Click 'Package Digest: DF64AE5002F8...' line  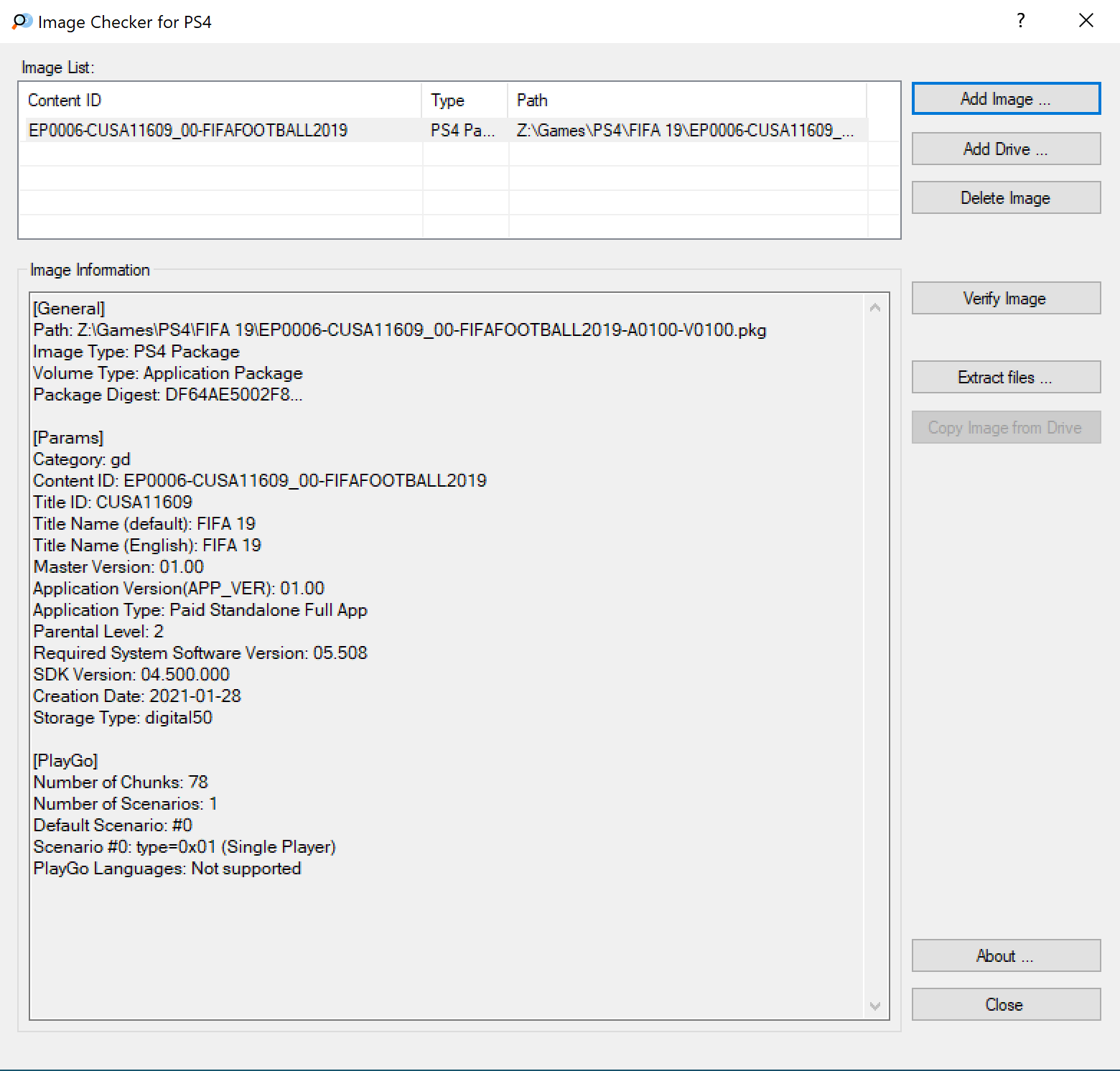point(168,395)
